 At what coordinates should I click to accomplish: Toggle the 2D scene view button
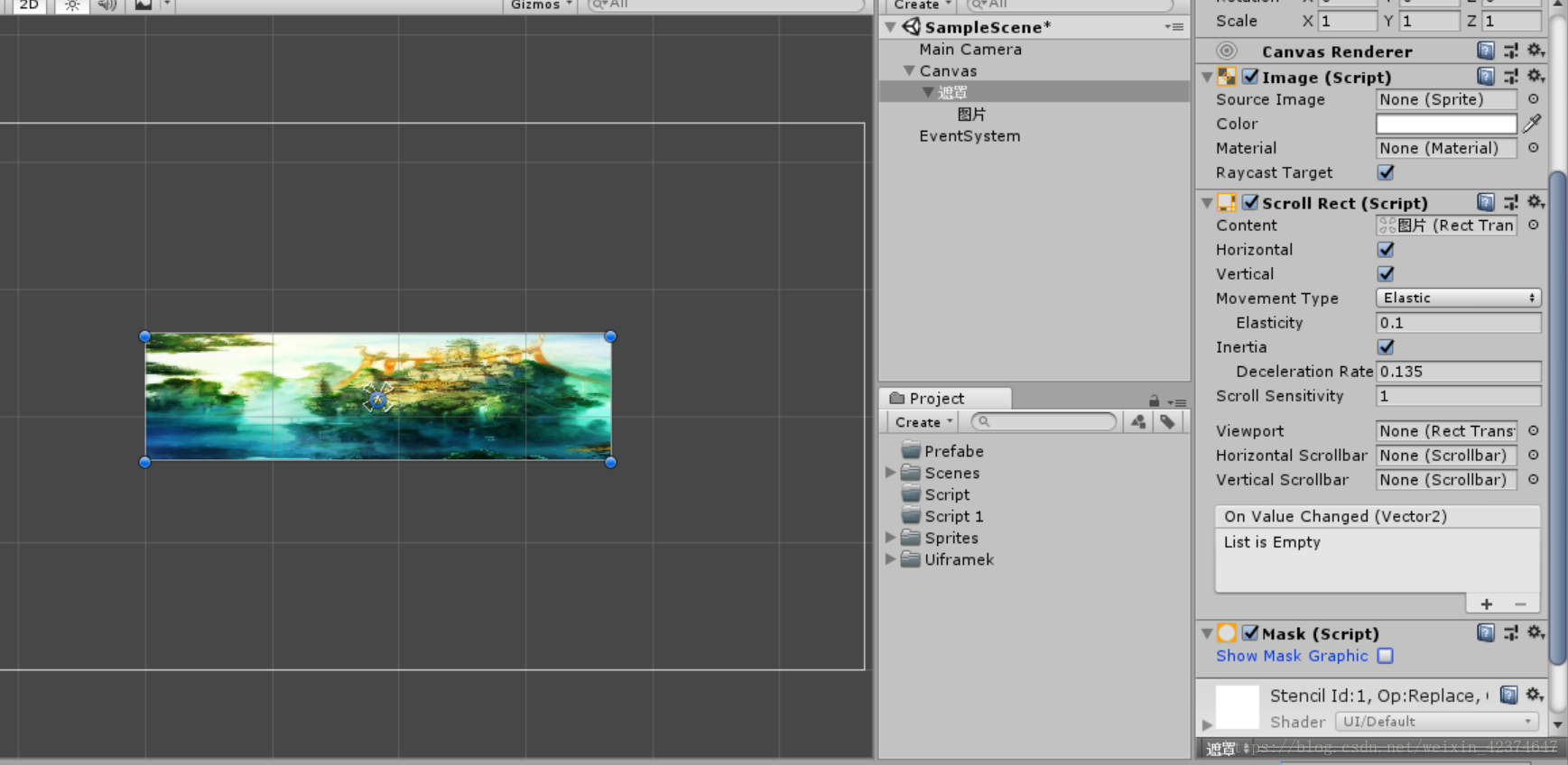tap(29, 5)
